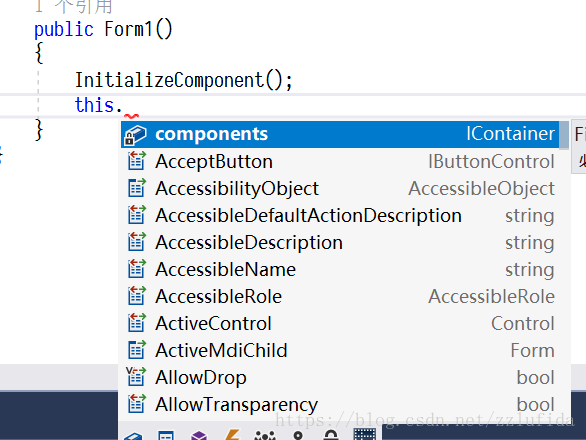
Task: Toggle the purple cube methods filter
Action: point(199,436)
